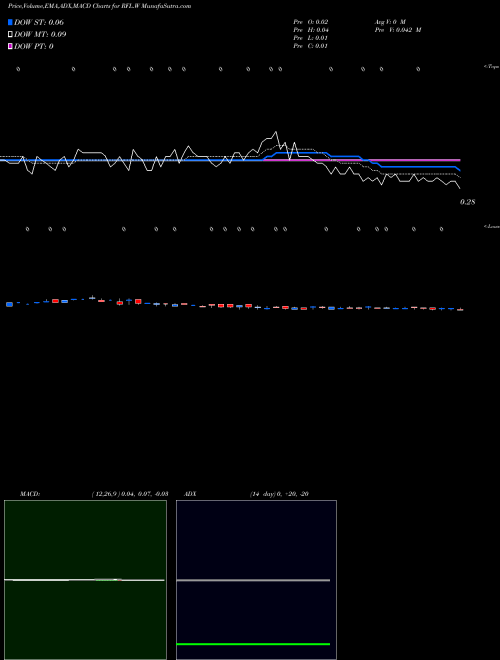
Task: Select the 'DOW MT: 0.09' legend label
Action: pos(40,34)
